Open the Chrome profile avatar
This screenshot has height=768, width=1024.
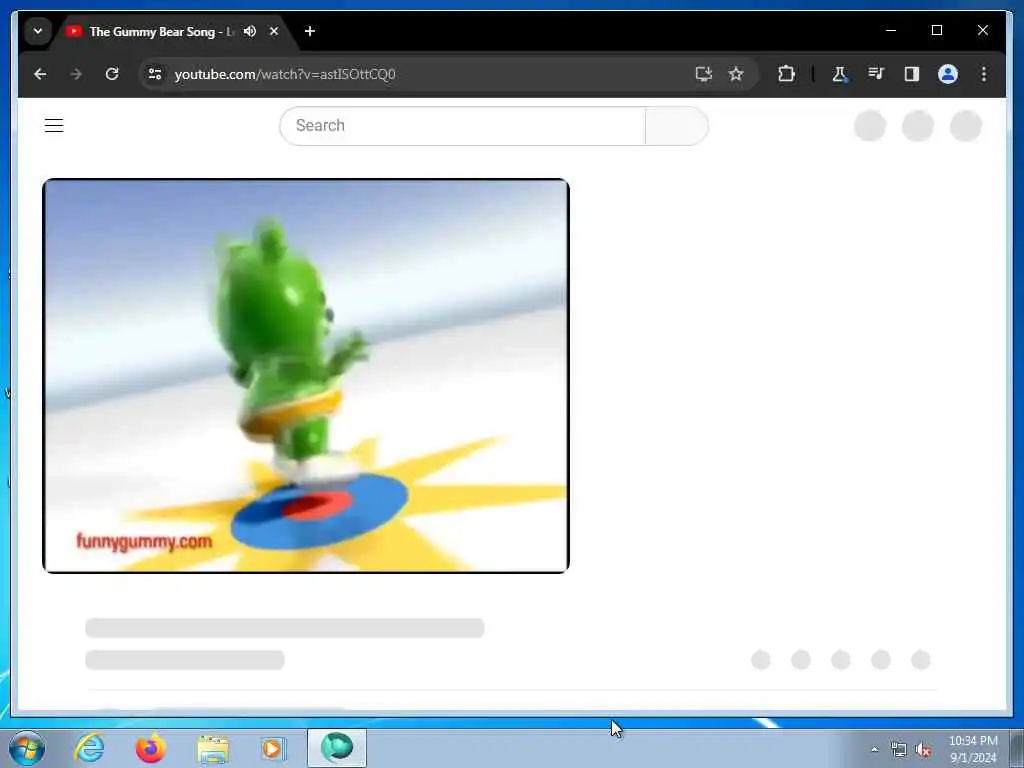click(948, 74)
